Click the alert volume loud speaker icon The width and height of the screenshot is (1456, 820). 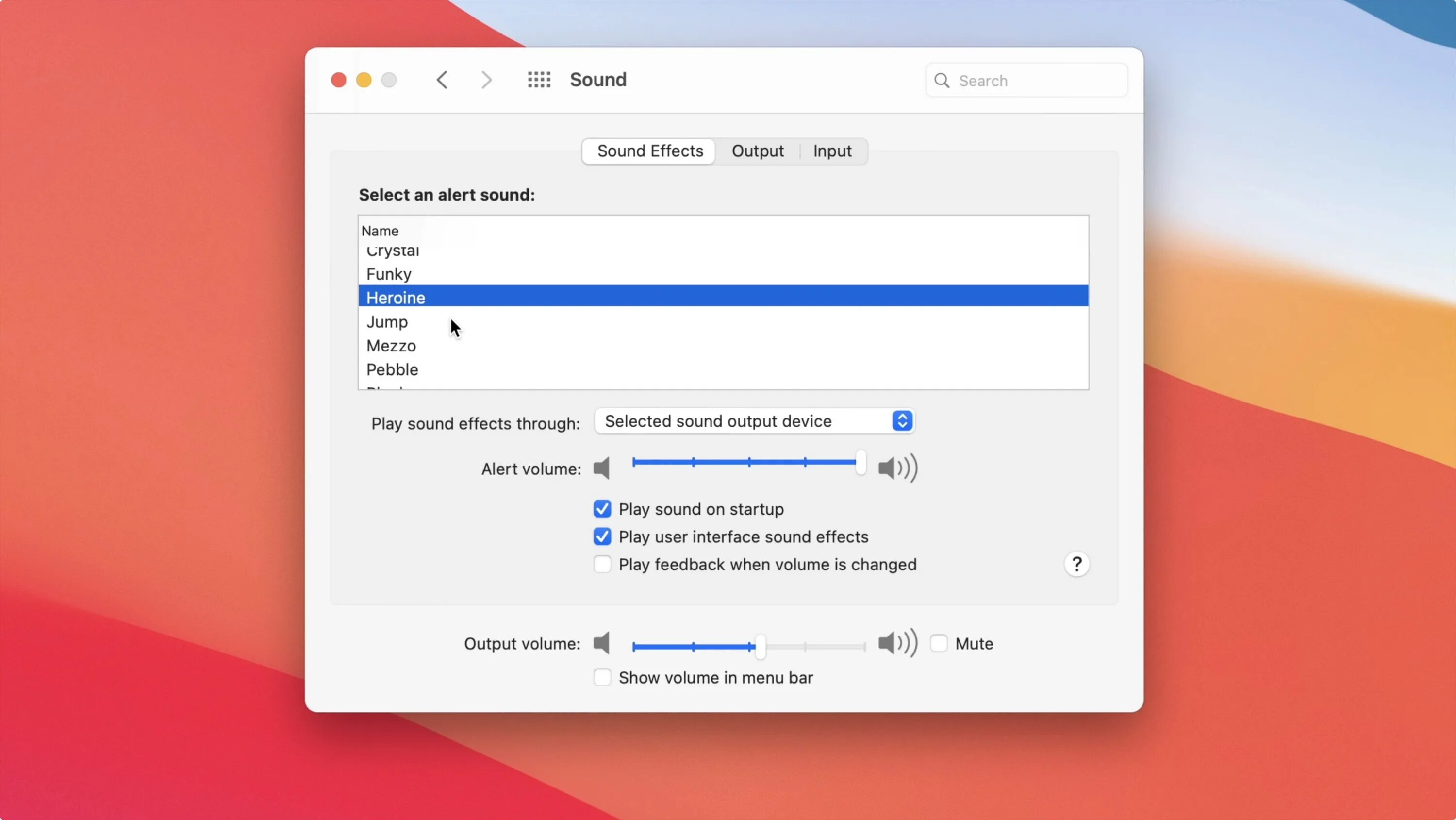pos(897,468)
